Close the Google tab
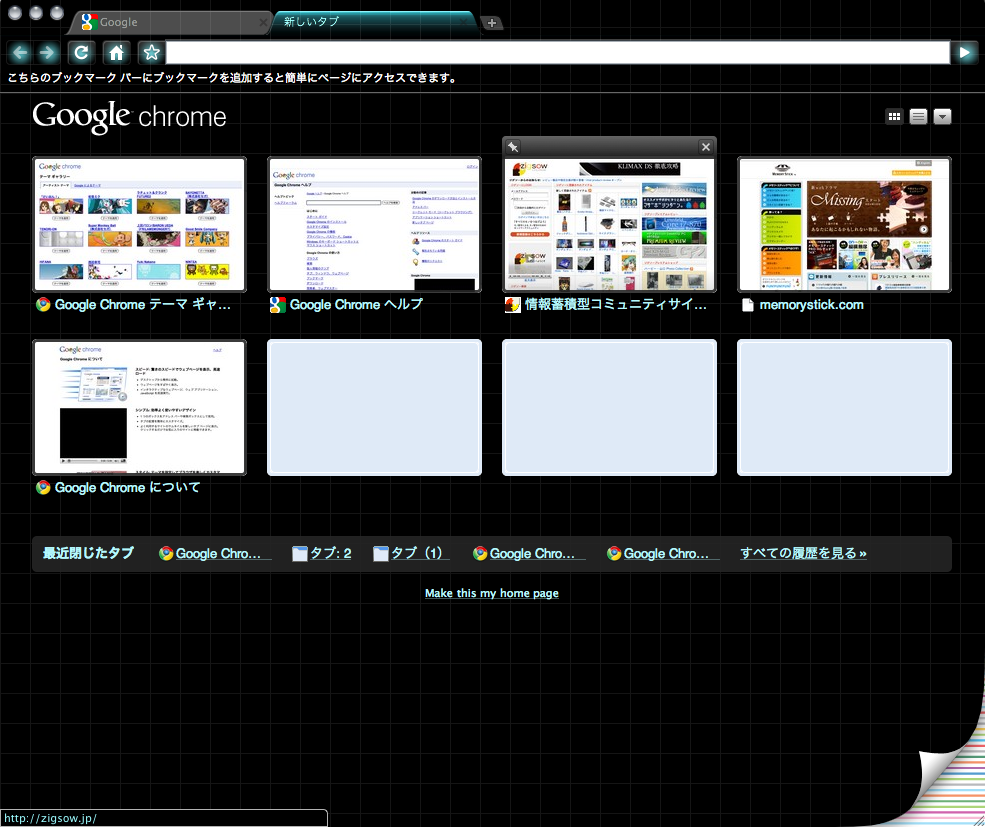Viewport: 985px width, 827px height. coord(263,23)
